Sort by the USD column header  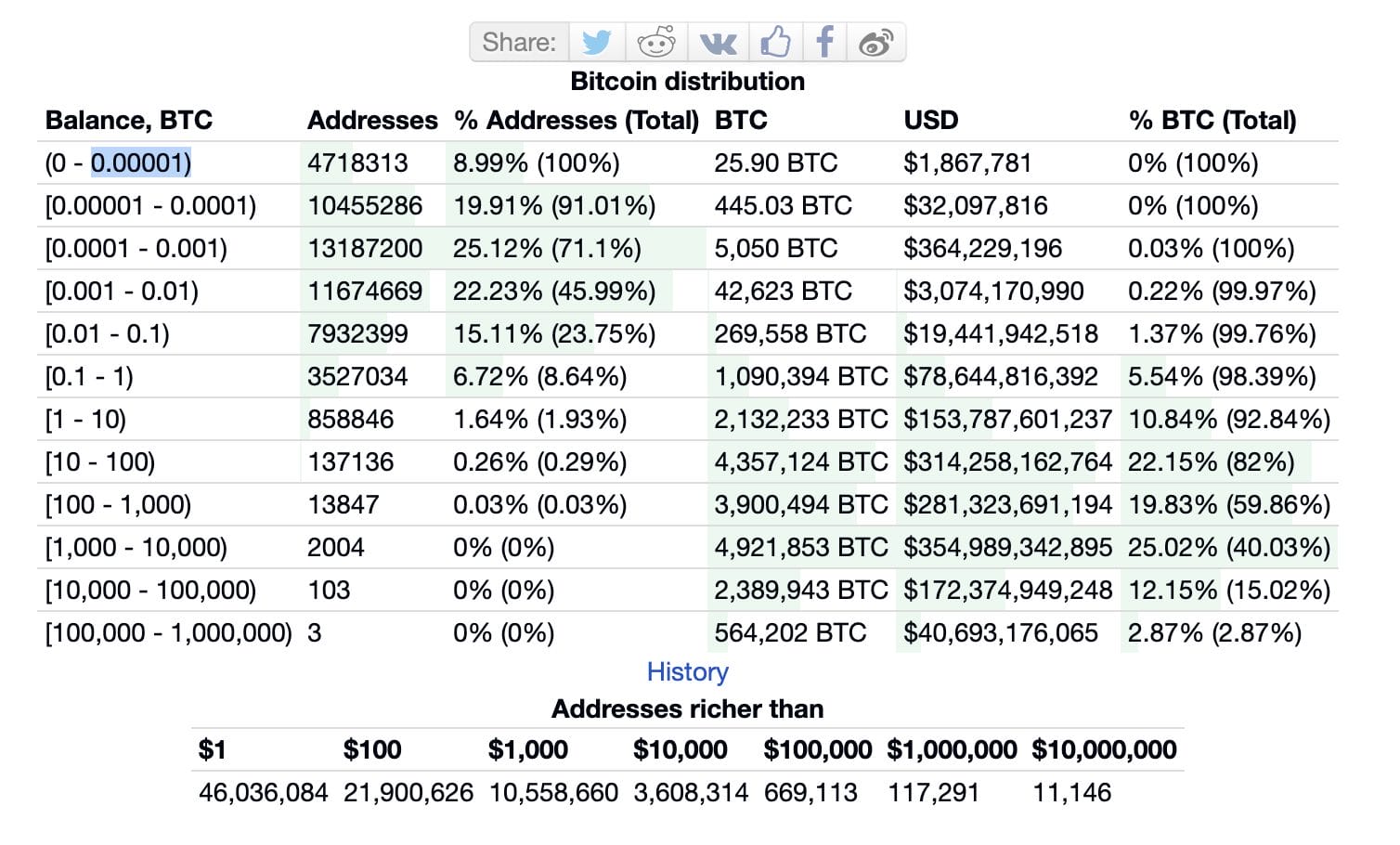click(x=930, y=120)
